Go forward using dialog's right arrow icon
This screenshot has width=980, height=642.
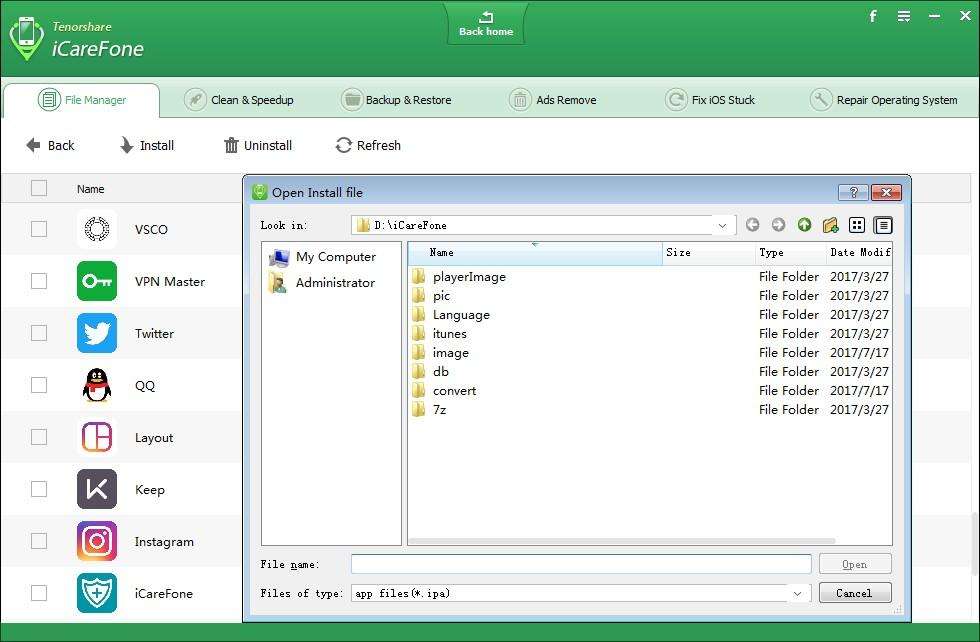click(778, 225)
